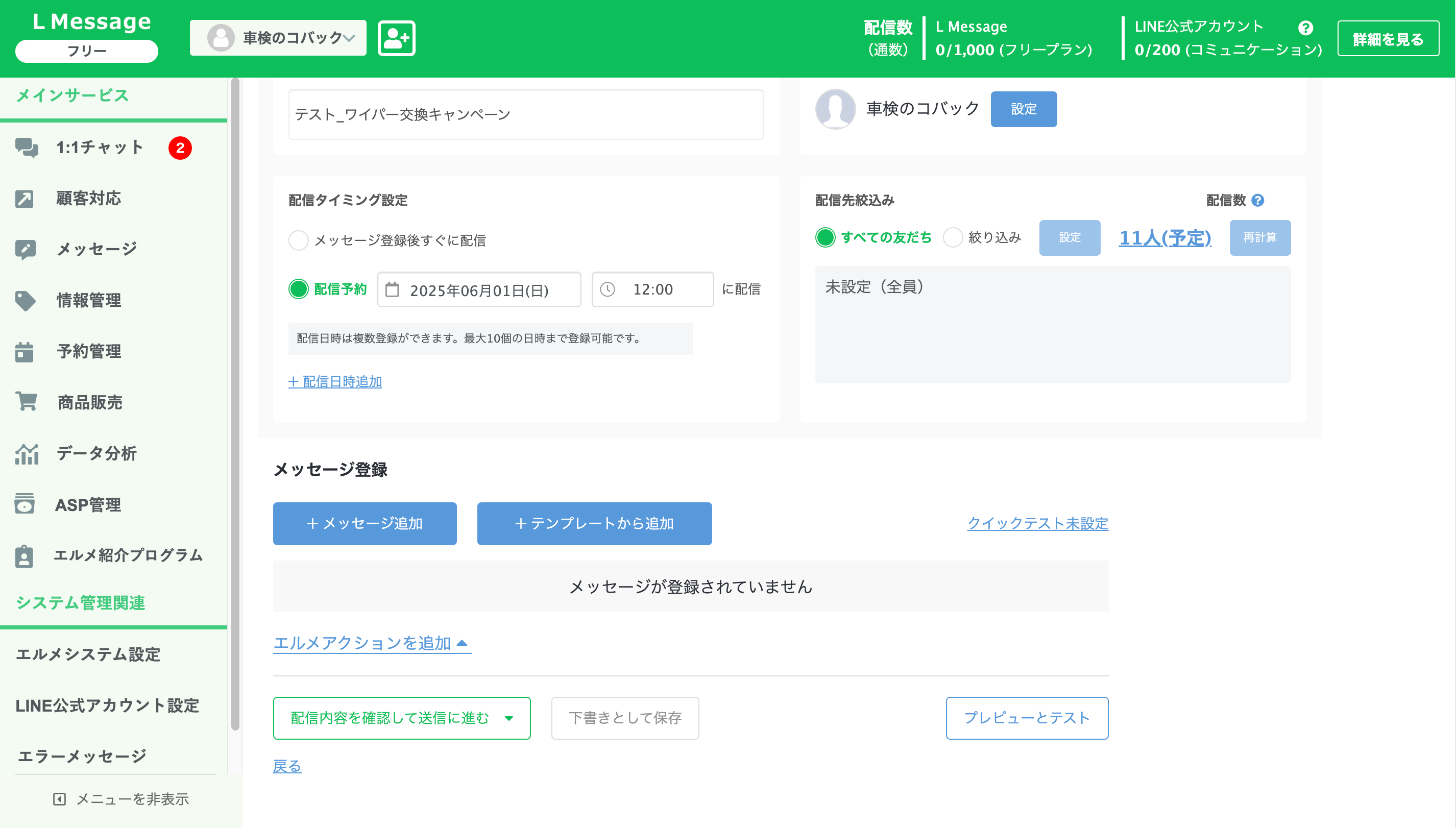Click the clock icon in time field

coord(608,289)
